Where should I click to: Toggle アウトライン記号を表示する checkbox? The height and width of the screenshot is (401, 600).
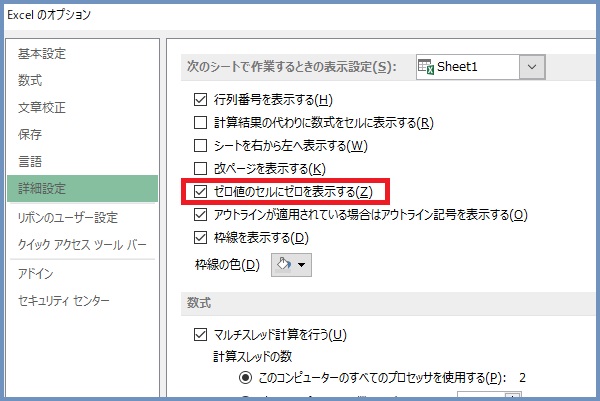[200, 215]
